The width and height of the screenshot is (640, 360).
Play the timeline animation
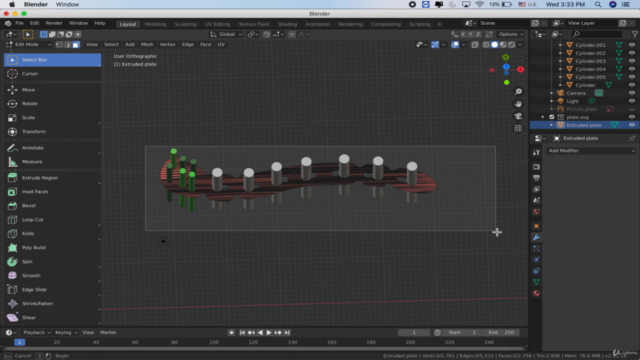pyautogui.click(x=269, y=333)
